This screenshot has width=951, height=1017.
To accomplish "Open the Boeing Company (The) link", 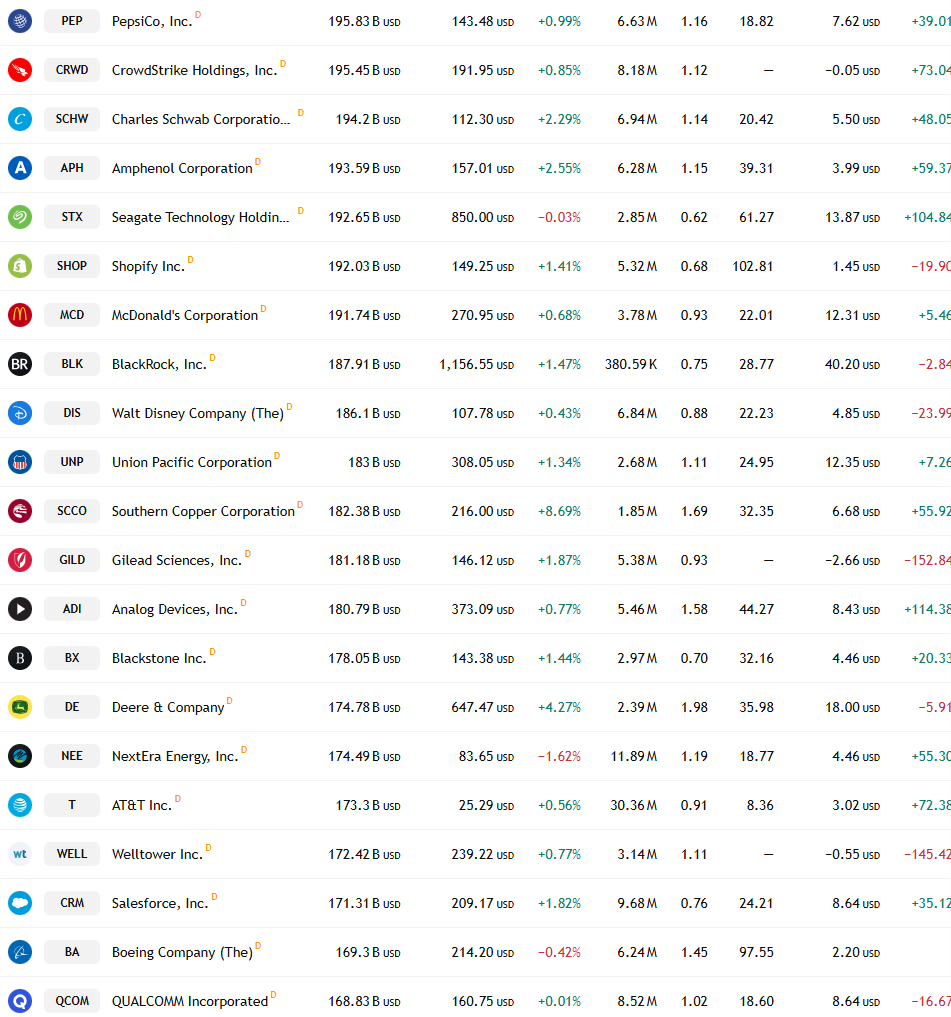I will 182,952.
